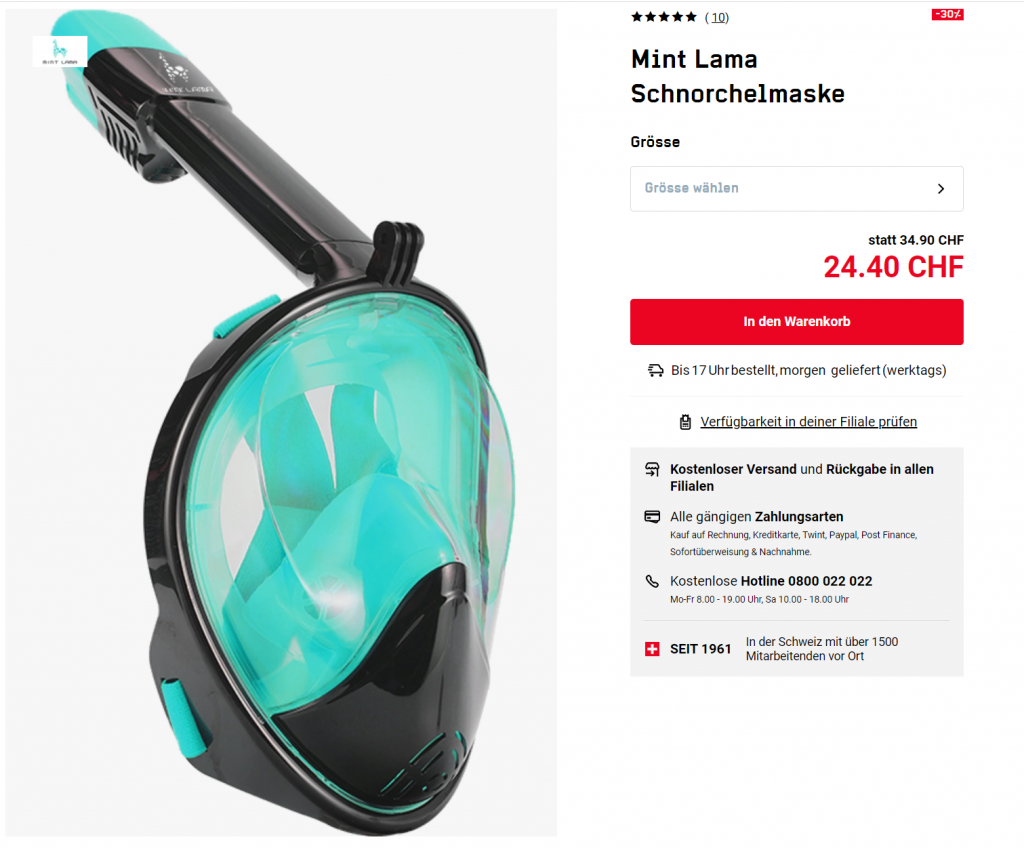Click the delivery truck icon
This screenshot has height=848, width=1024.
(656, 370)
